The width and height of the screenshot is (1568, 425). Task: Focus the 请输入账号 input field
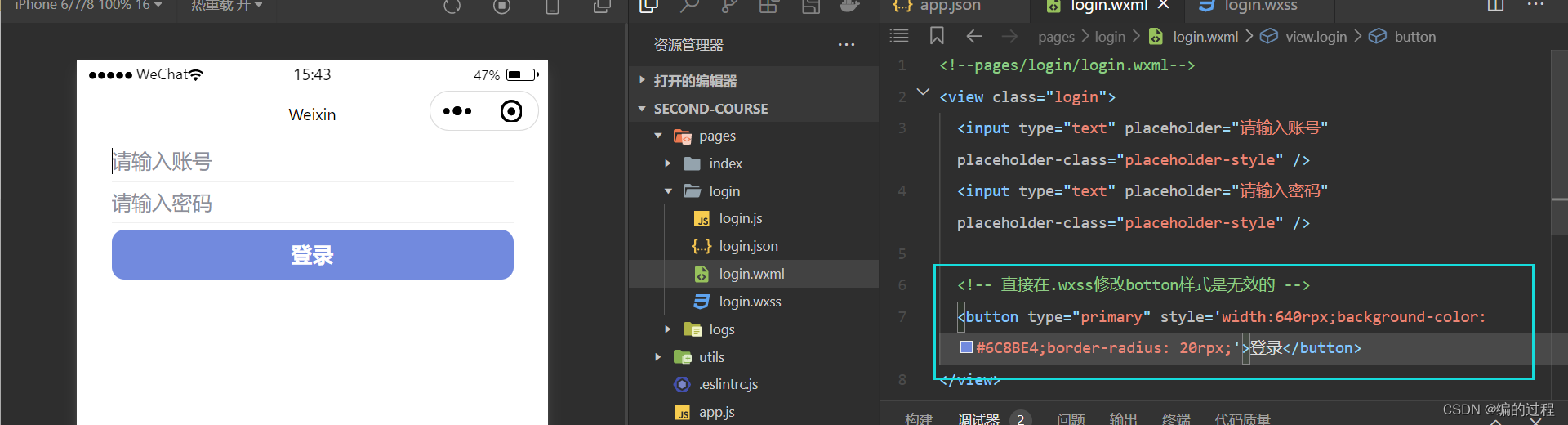pyautogui.click(x=313, y=162)
